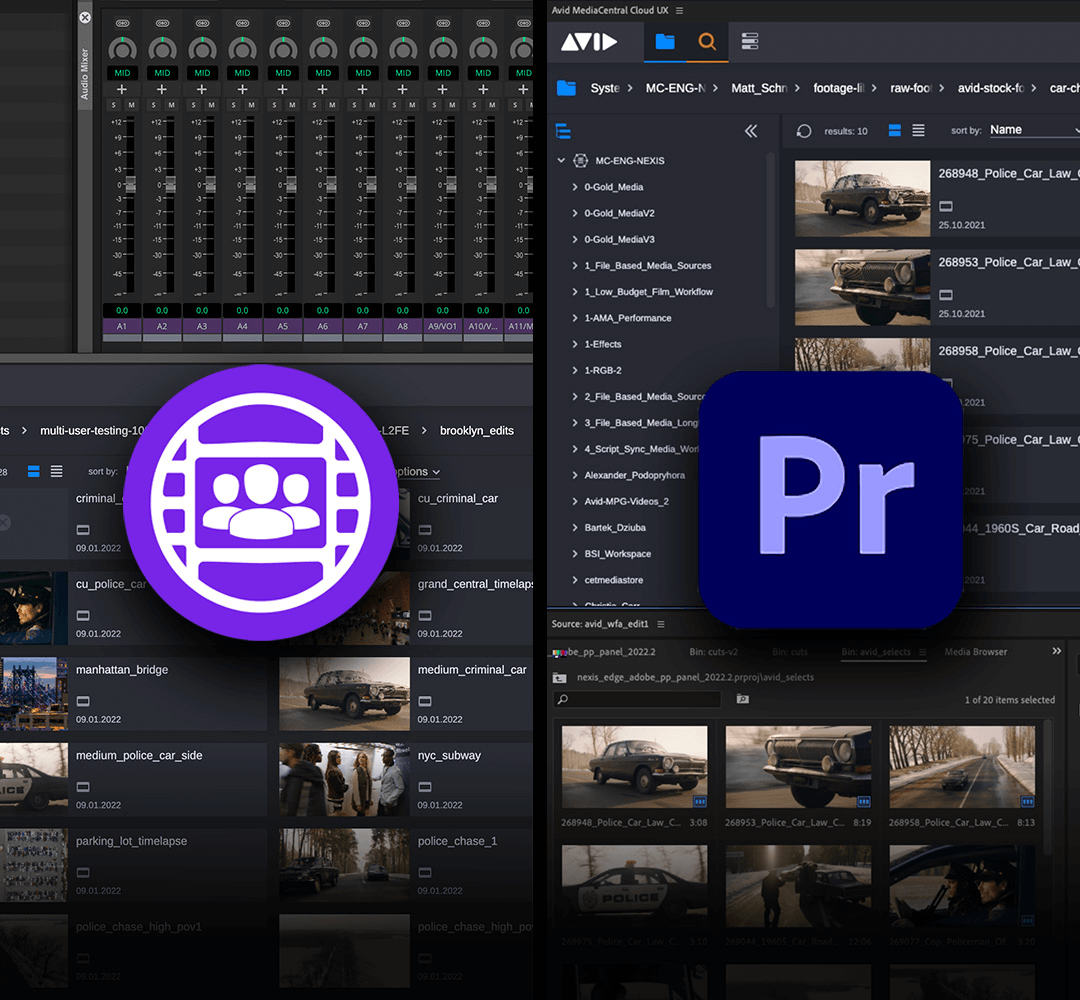The width and height of the screenshot is (1080, 1000).
Task: Open the Browse folder icon in Avid header
Action: [x=665, y=41]
